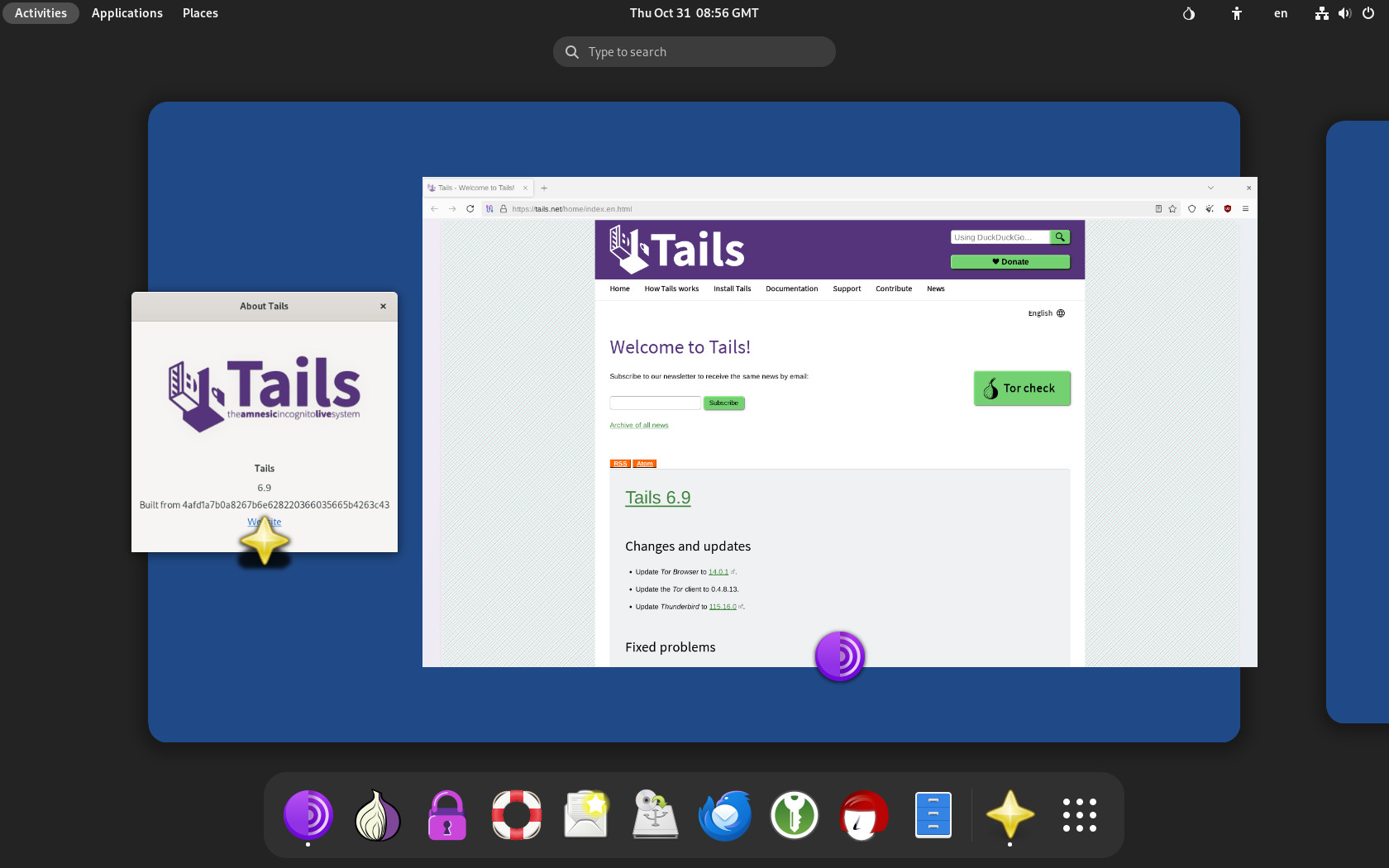This screenshot has width=1389, height=868.
Task: Click shield security icon in Tor Browser toolbar
Action: (x=1191, y=209)
